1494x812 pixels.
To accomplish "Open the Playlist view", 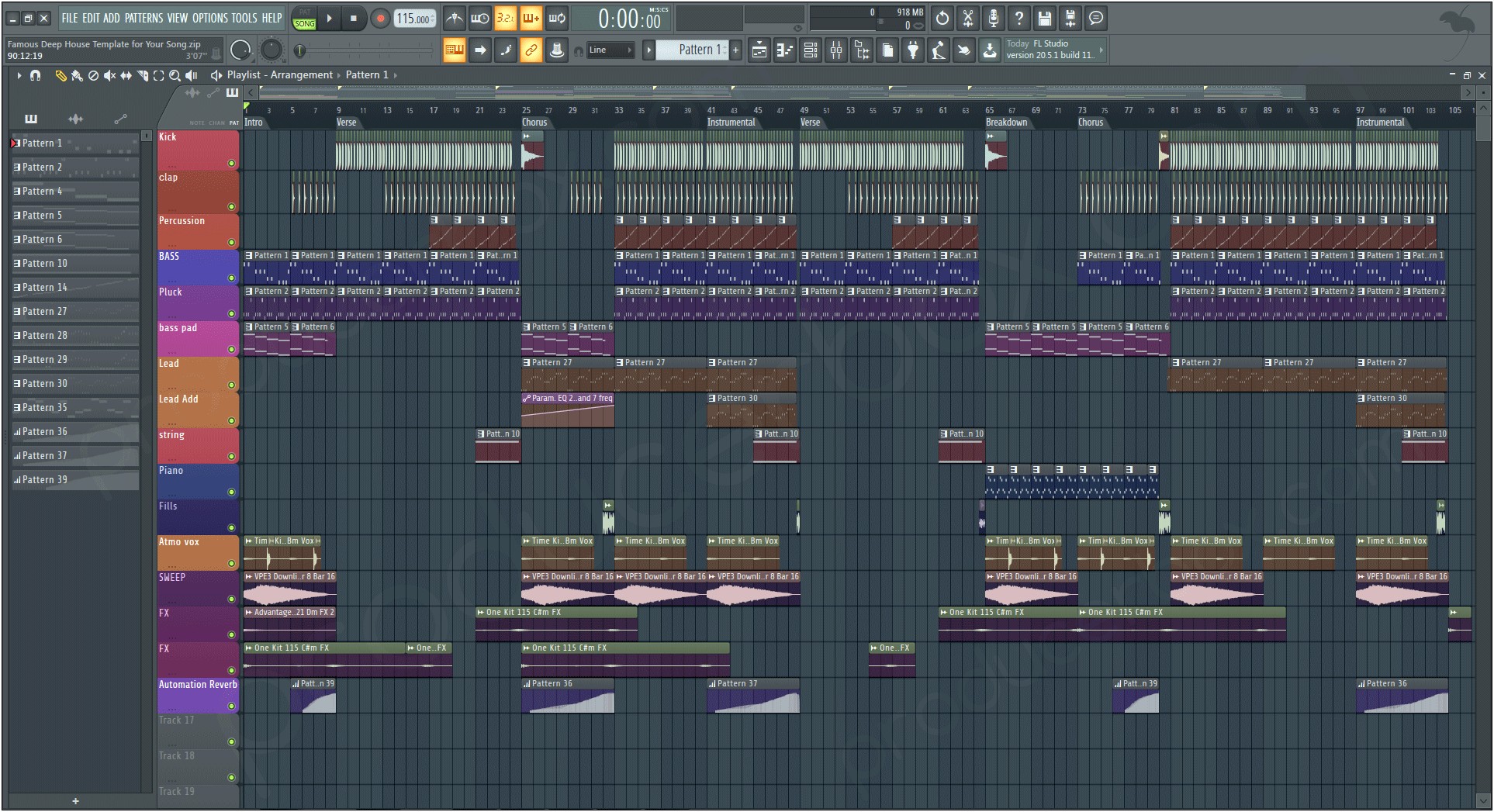I will 759,50.
